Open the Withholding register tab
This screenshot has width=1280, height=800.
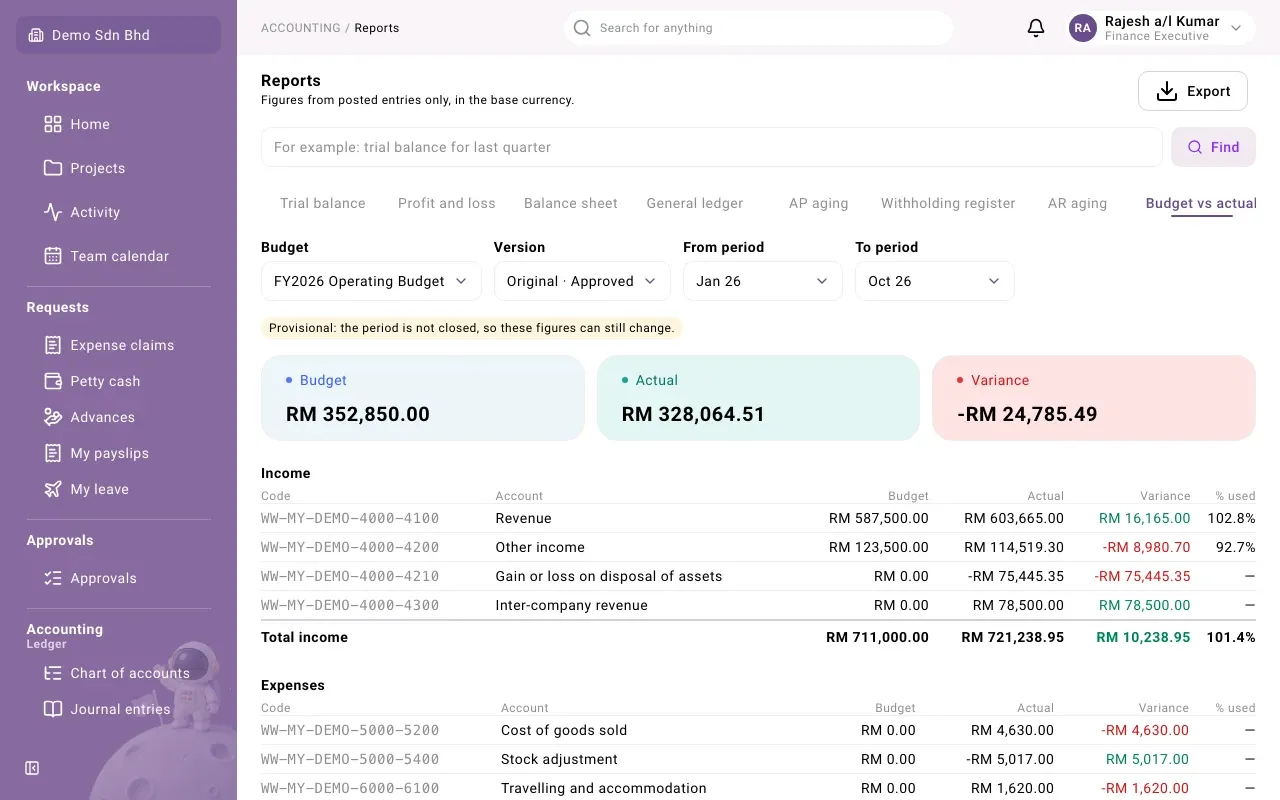tap(948, 203)
